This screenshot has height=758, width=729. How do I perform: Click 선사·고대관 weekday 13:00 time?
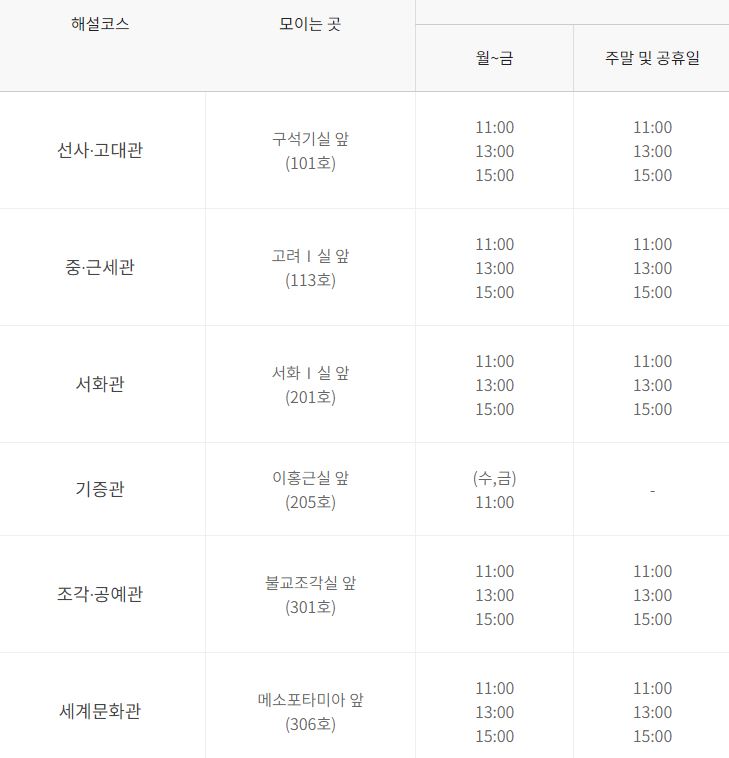click(494, 151)
